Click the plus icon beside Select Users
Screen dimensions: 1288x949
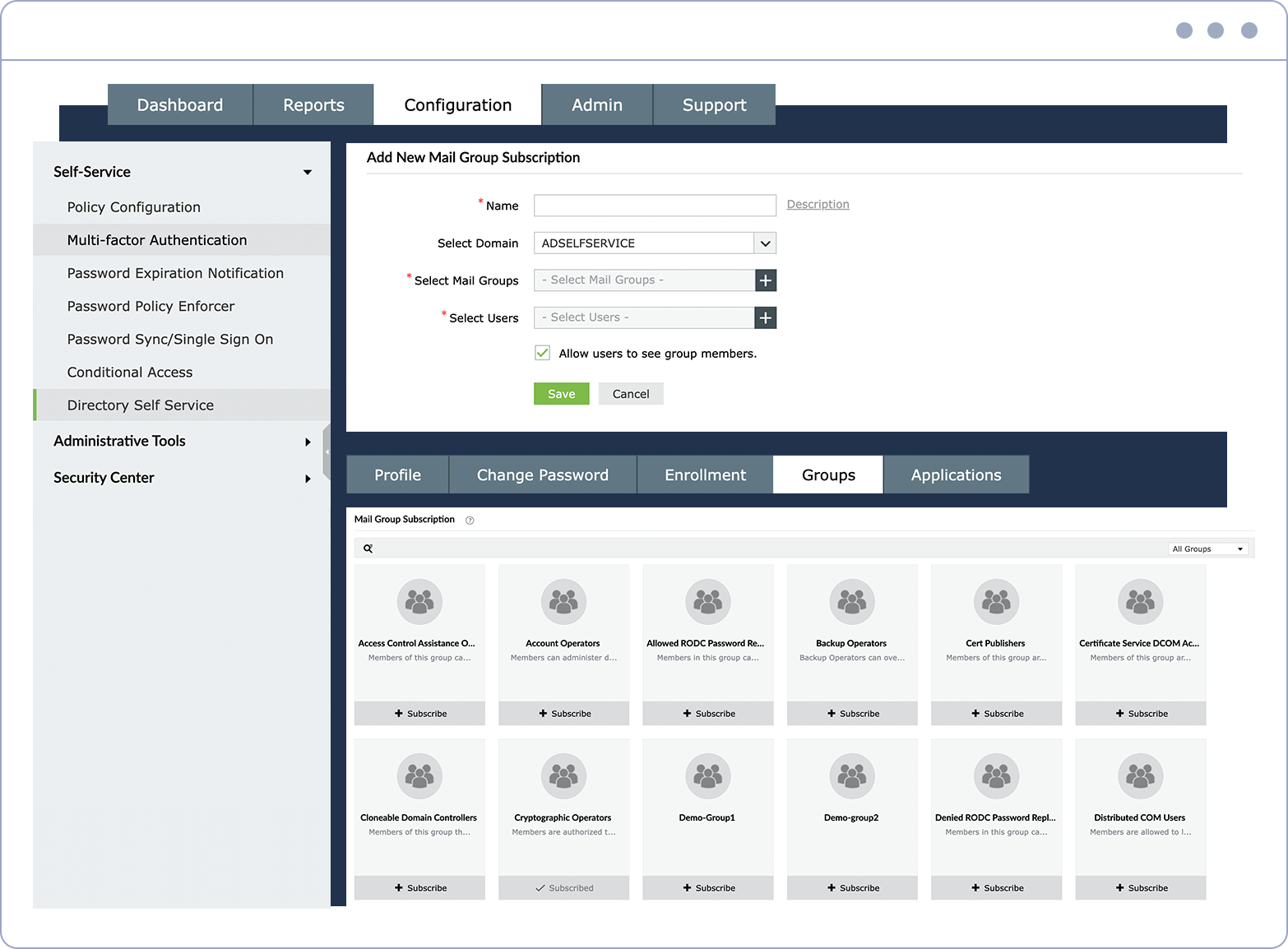coord(765,317)
